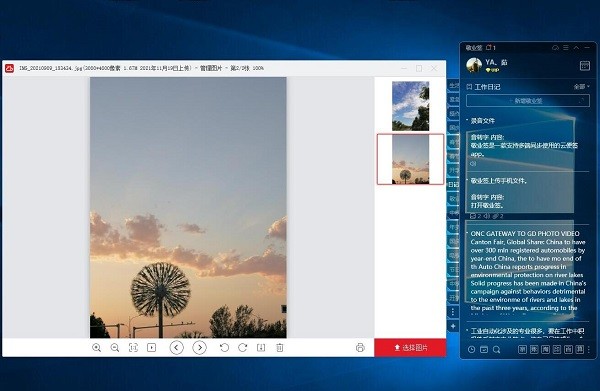Click the zoom out magnifier icon
This screenshot has height=391, width=600.
pos(115,348)
